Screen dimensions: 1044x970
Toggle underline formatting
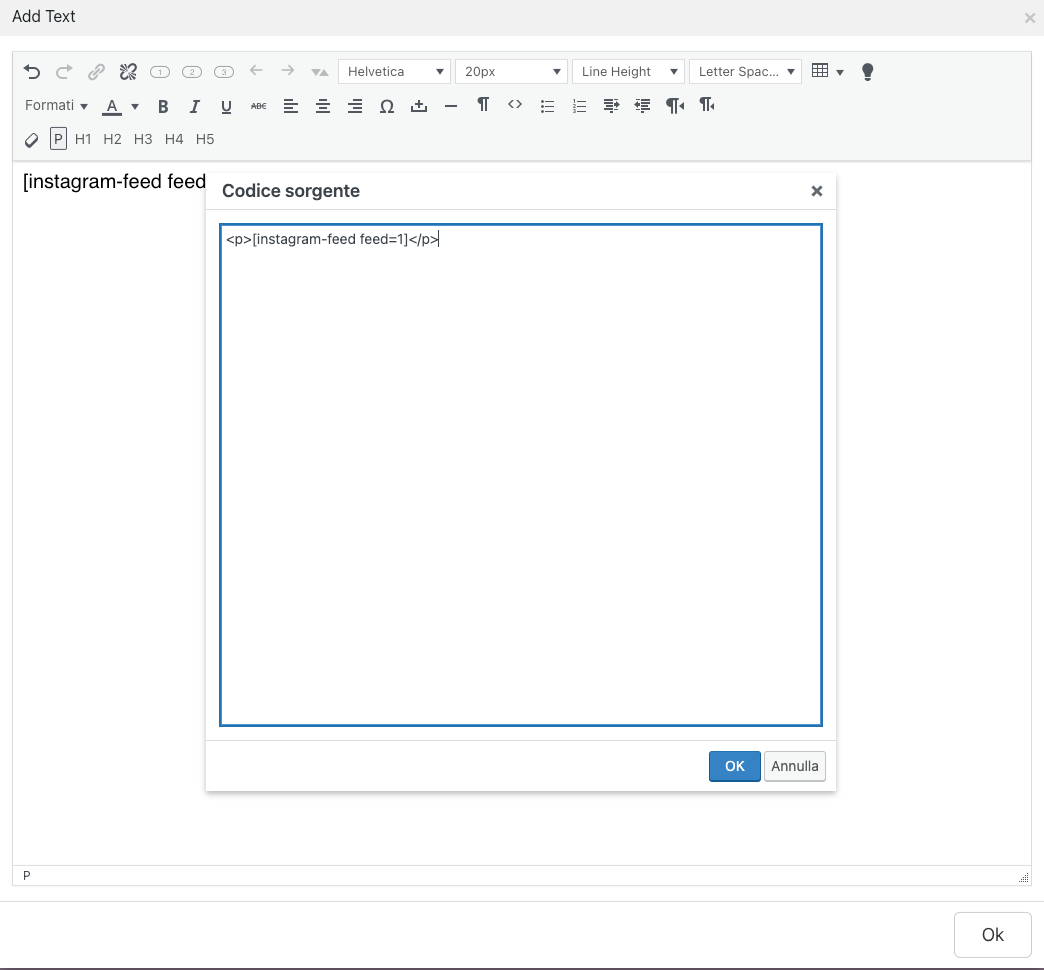click(227, 106)
